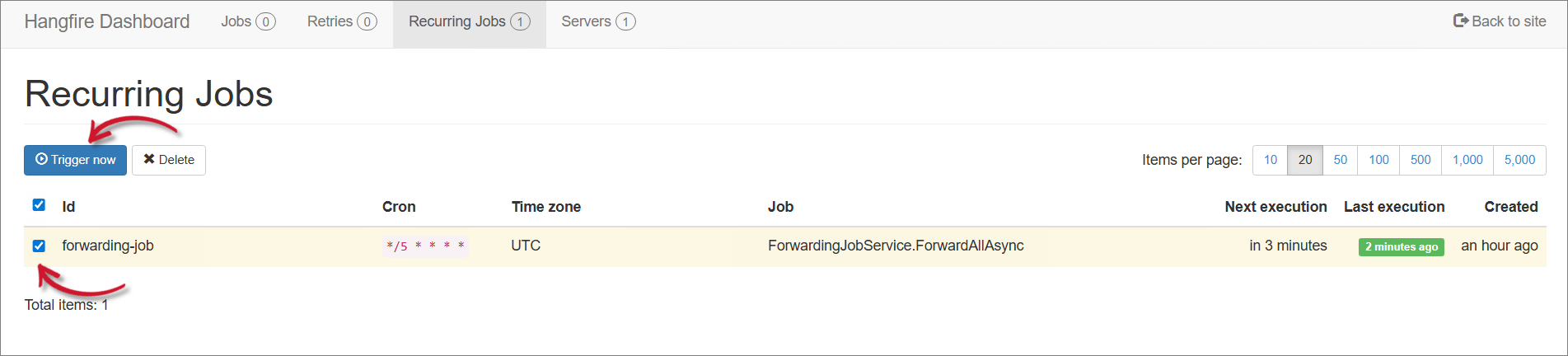
Task: Click the Servers count badge
Action: click(x=625, y=21)
